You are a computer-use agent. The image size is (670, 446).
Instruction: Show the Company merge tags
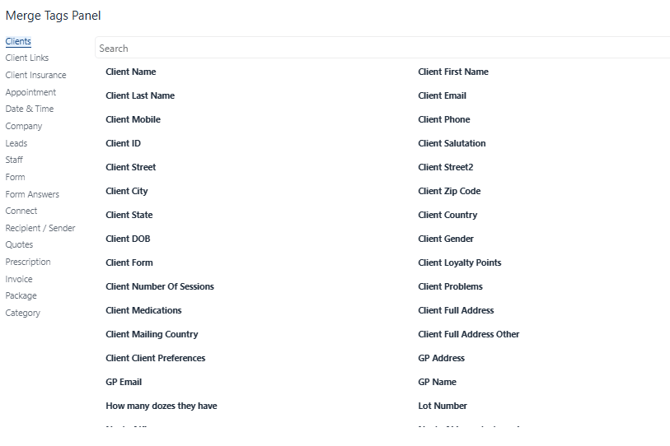click(x=24, y=126)
